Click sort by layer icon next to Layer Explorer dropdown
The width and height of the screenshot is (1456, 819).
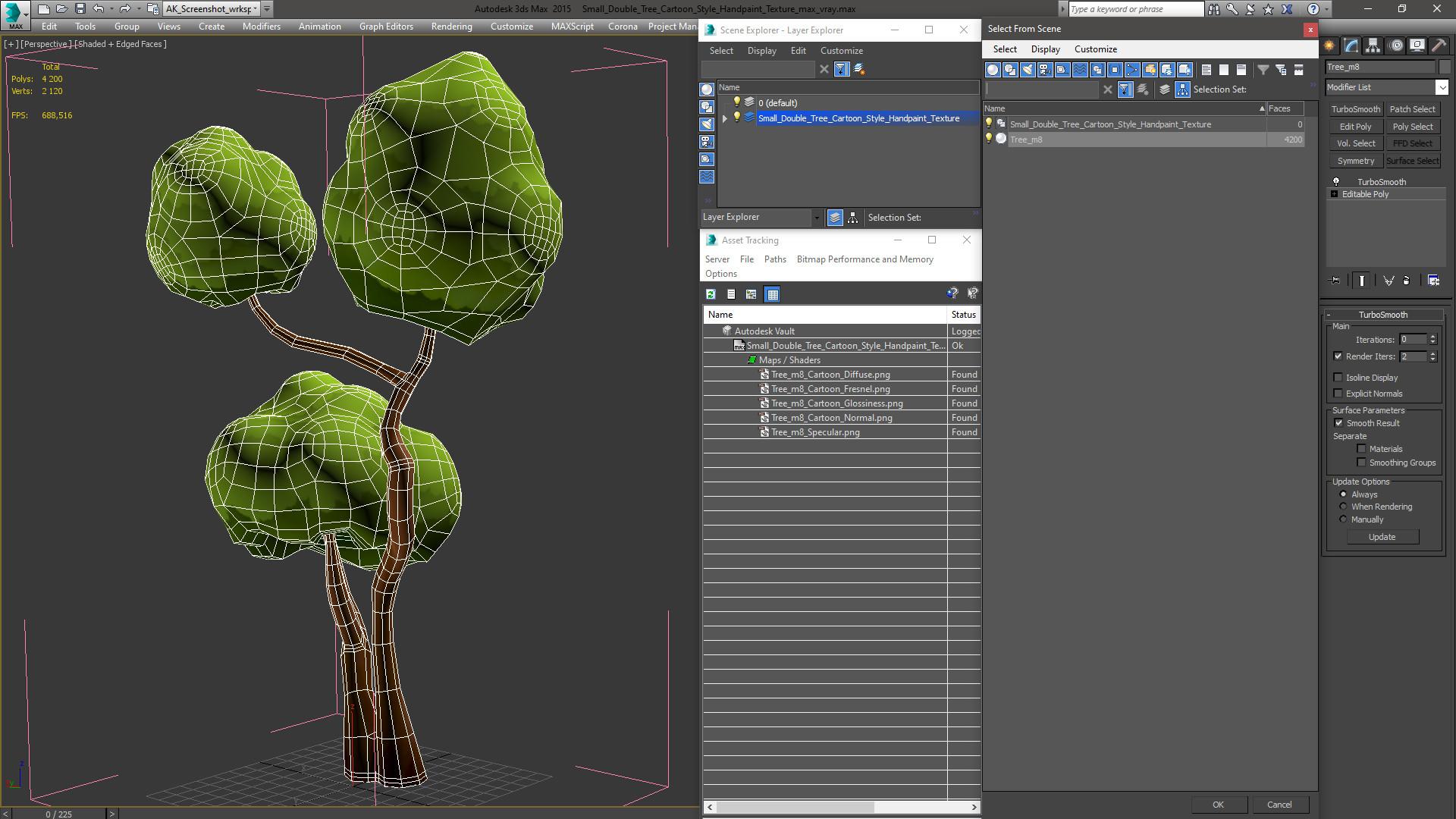click(835, 218)
